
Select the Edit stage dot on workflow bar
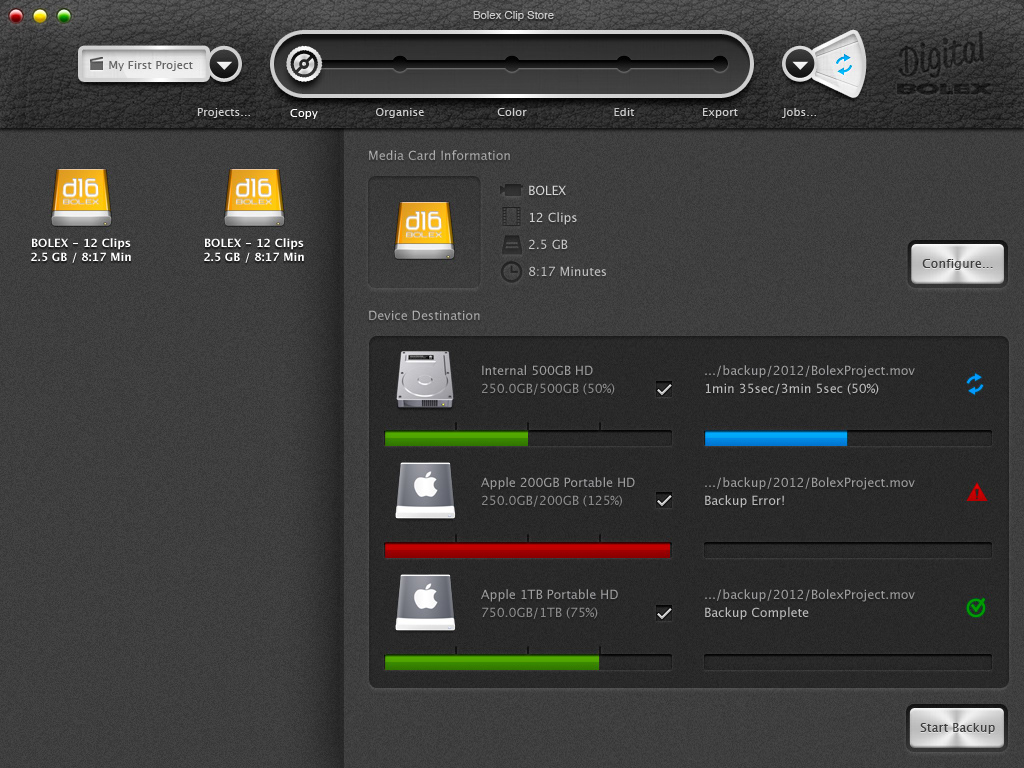(624, 63)
